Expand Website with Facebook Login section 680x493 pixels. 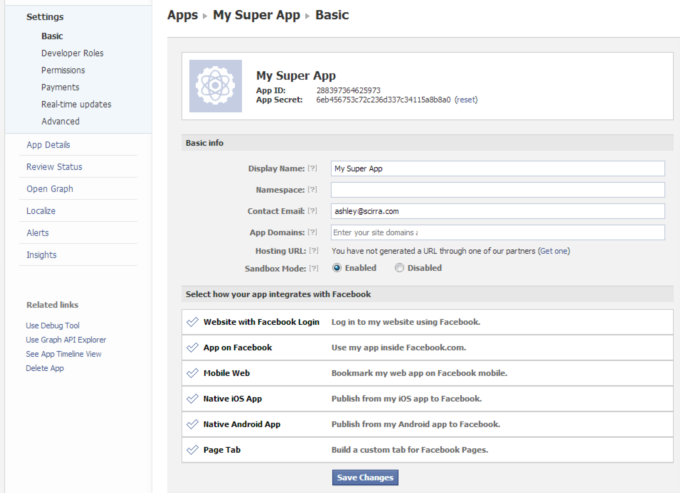[x=427, y=322]
